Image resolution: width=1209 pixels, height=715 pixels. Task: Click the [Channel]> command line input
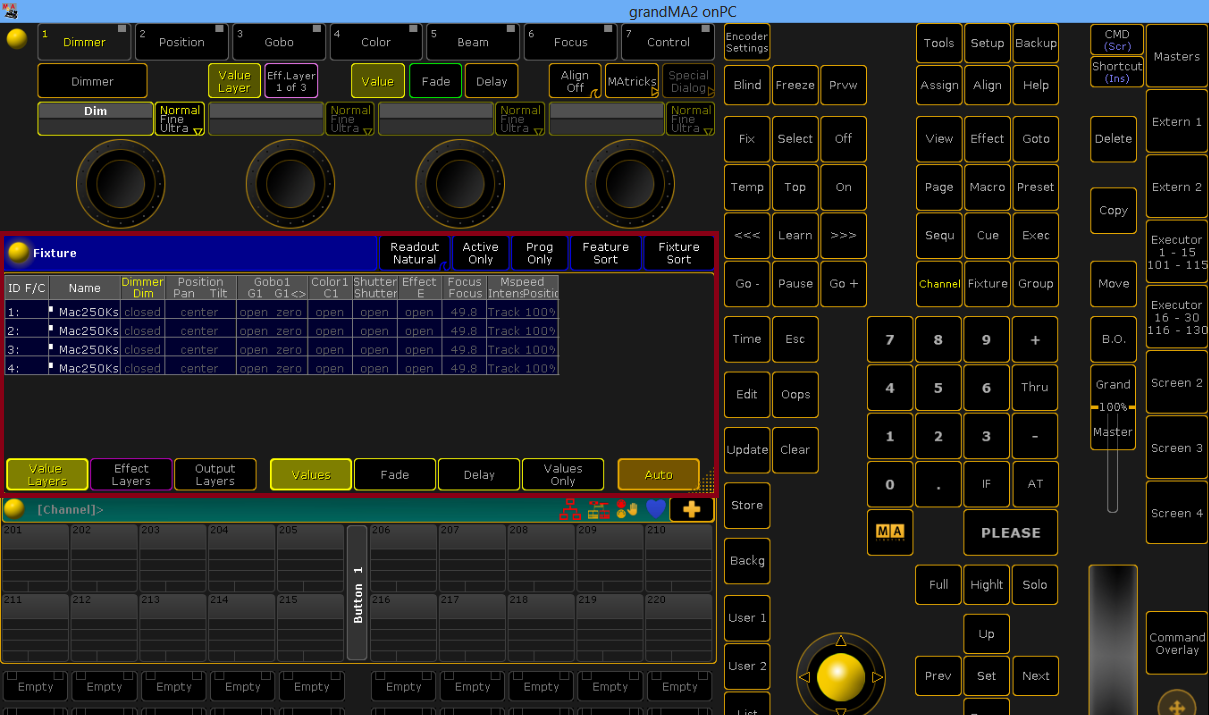(x=290, y=510)
